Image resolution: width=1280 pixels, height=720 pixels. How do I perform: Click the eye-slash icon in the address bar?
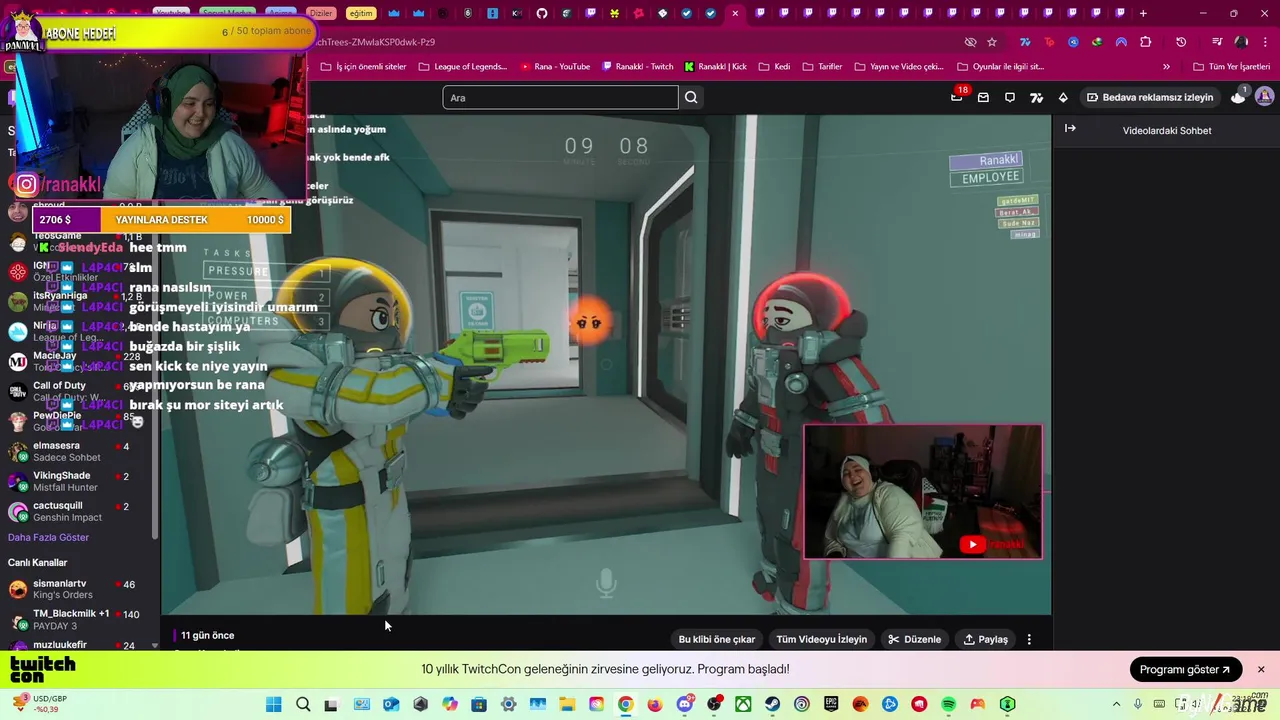tap(970, 42)
